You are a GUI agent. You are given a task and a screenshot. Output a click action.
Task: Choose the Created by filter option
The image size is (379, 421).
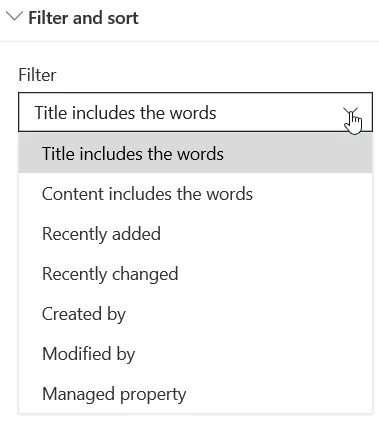195,314
